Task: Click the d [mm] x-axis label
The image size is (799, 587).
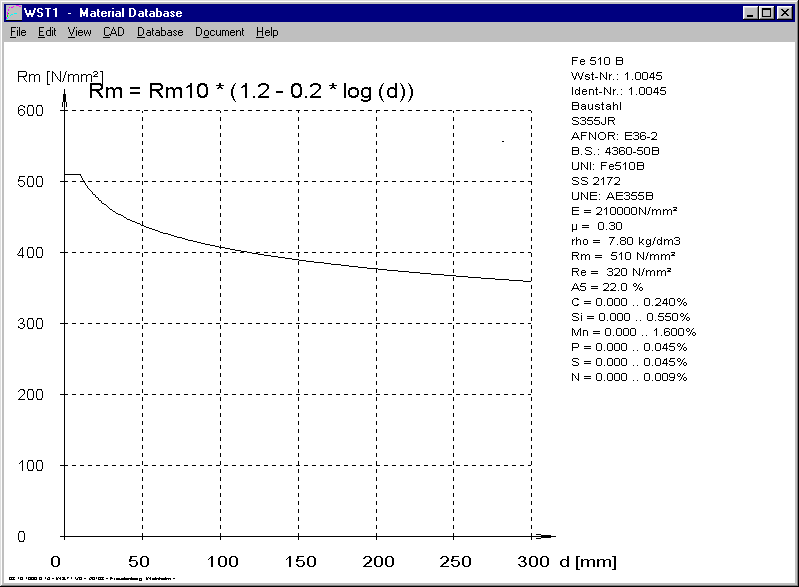Action: [589, 560]
